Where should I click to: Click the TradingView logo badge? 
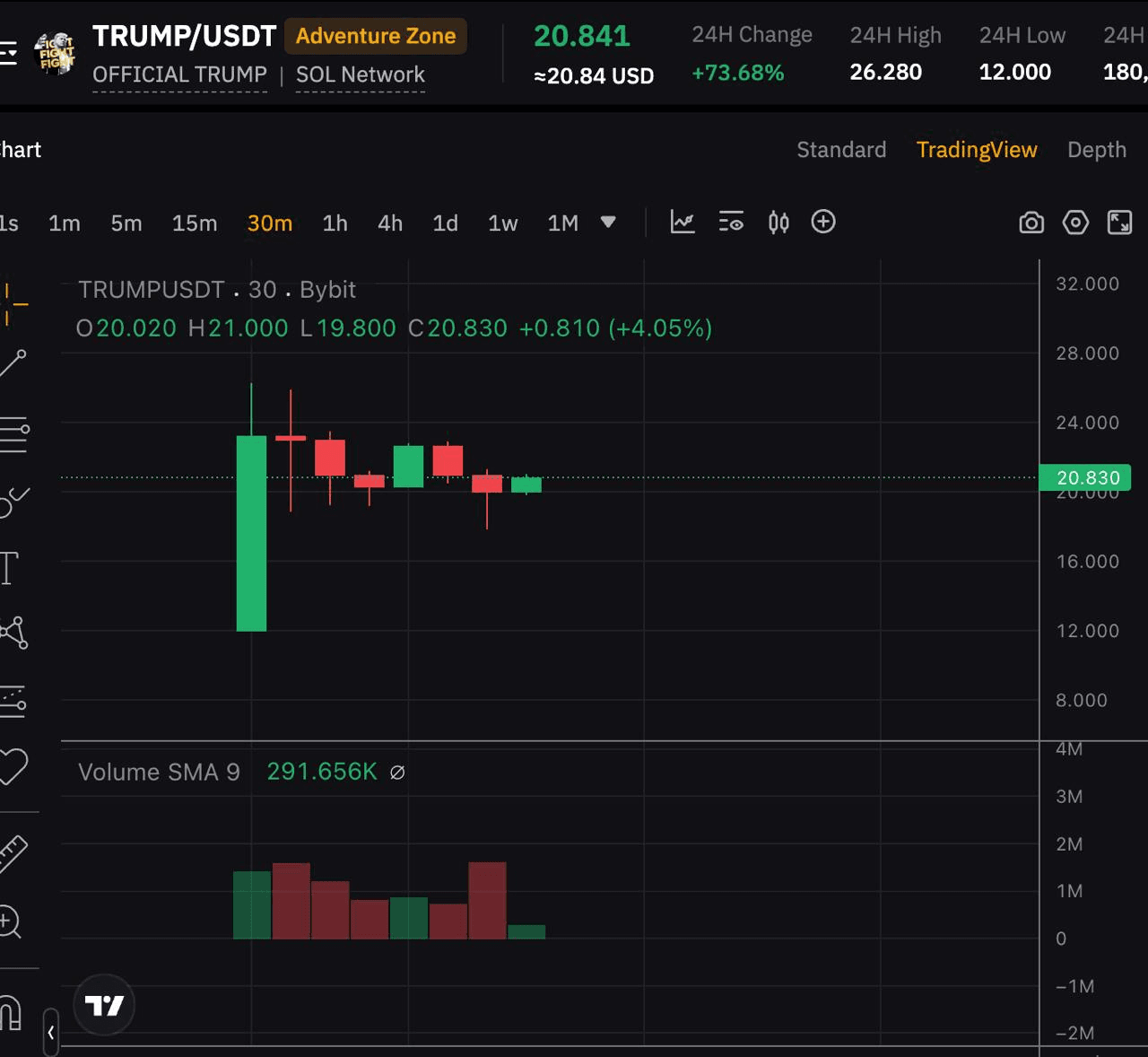coord(104,1005)
